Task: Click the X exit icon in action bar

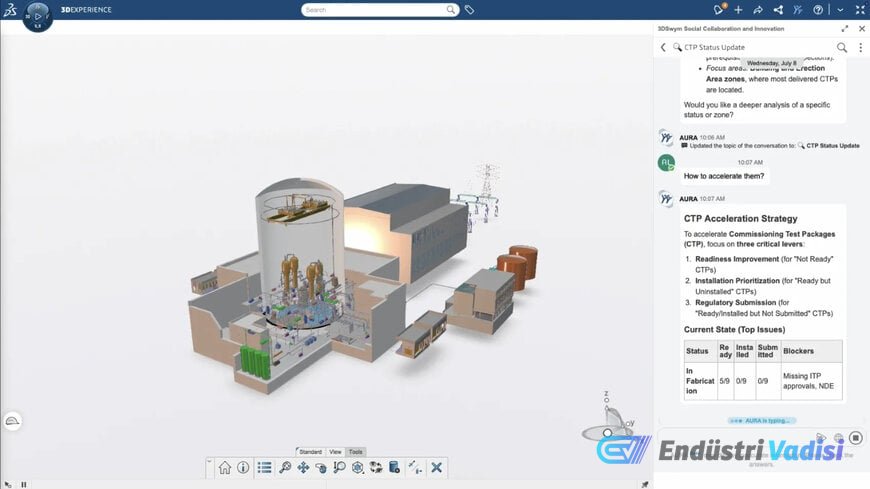Action: [437, 468]
